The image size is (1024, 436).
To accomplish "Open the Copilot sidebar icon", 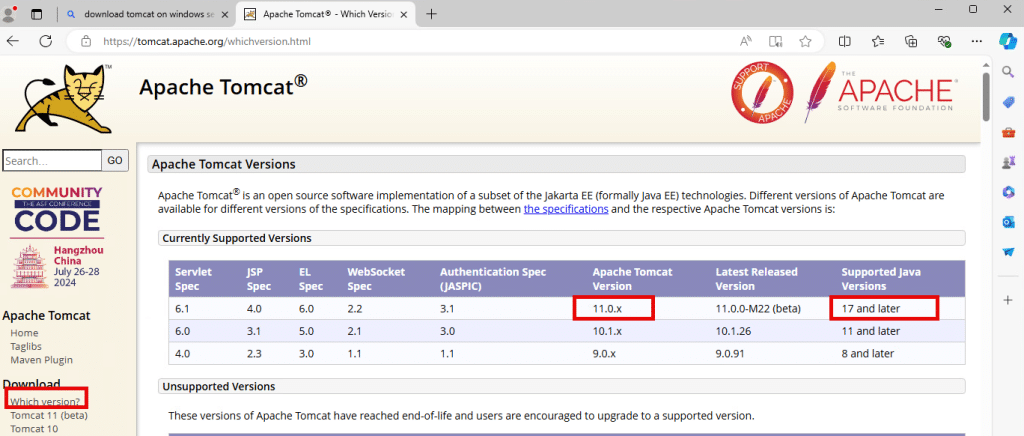I will coord(1008,41).
